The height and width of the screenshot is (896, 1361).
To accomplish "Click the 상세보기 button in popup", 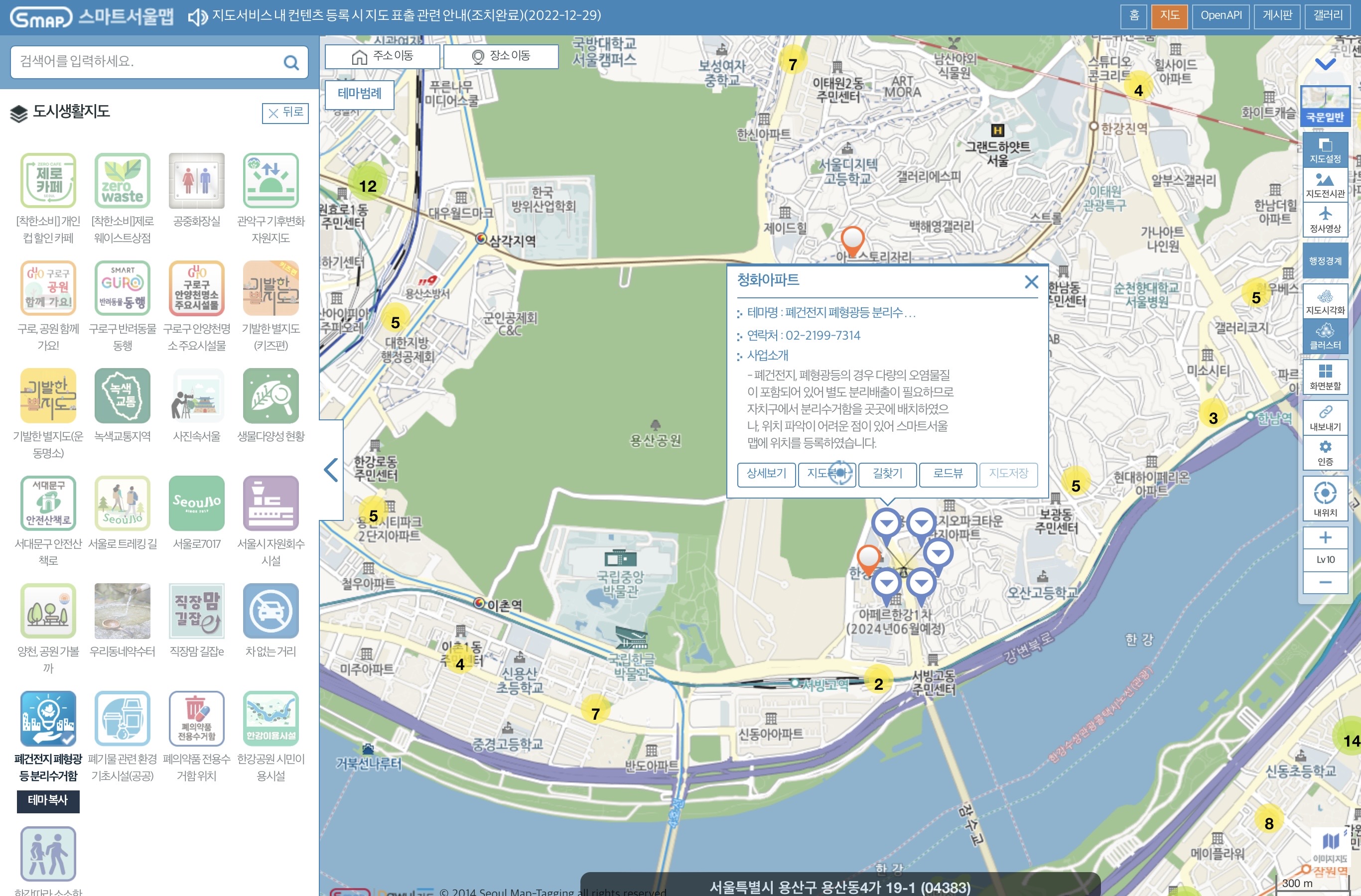I will (x=766, y=474).
